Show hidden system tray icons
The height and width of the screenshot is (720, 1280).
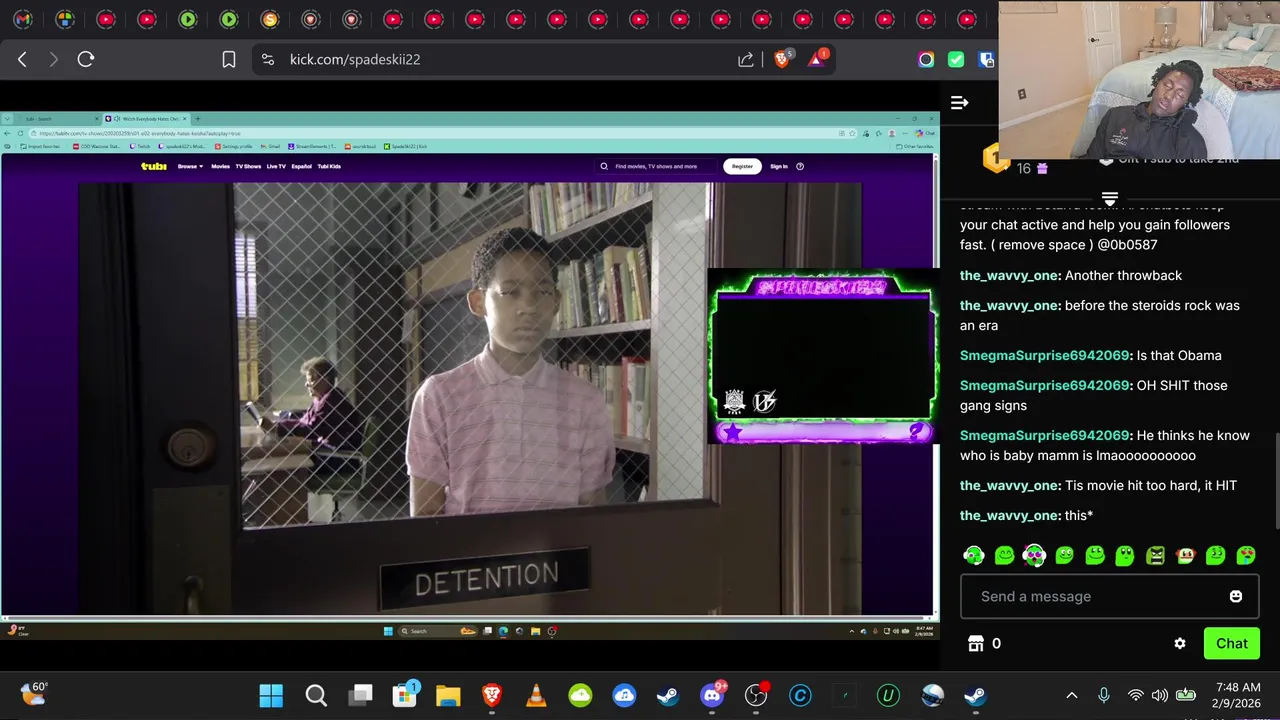pos(1071,695)
